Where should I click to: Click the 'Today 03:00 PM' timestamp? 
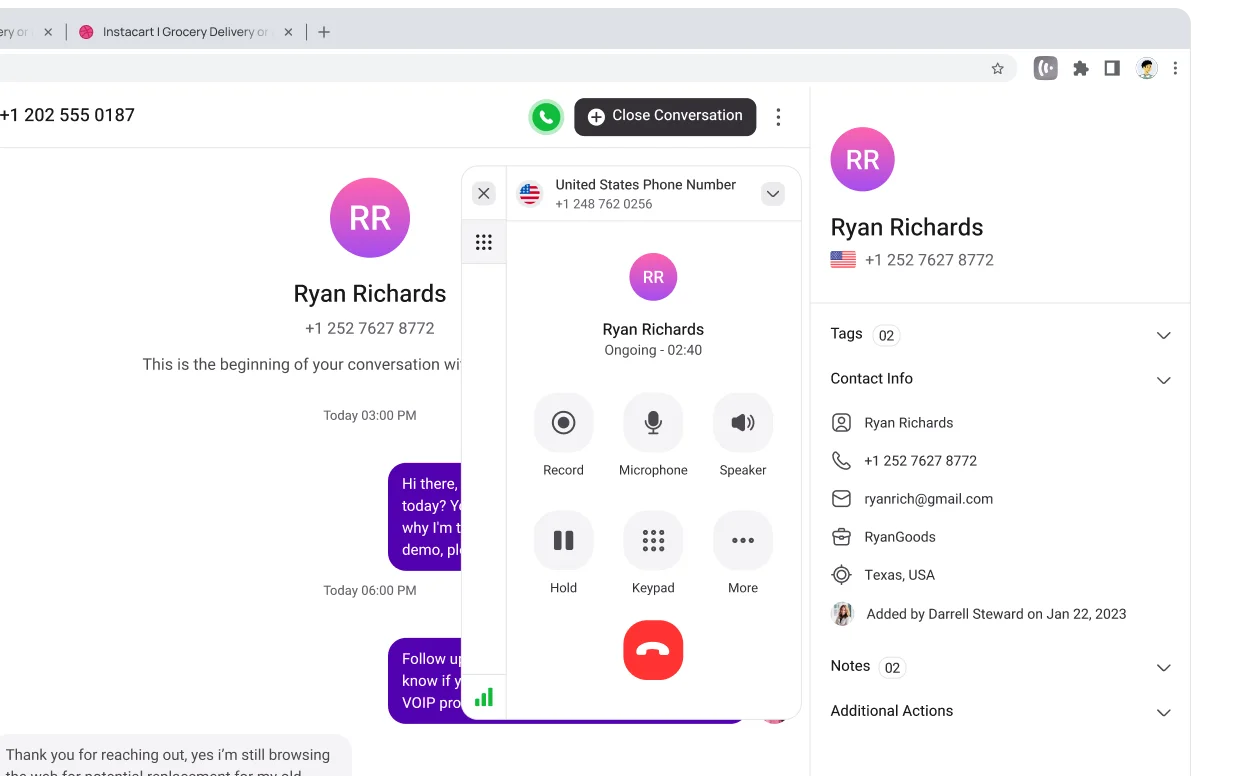(x=370, y=415)
